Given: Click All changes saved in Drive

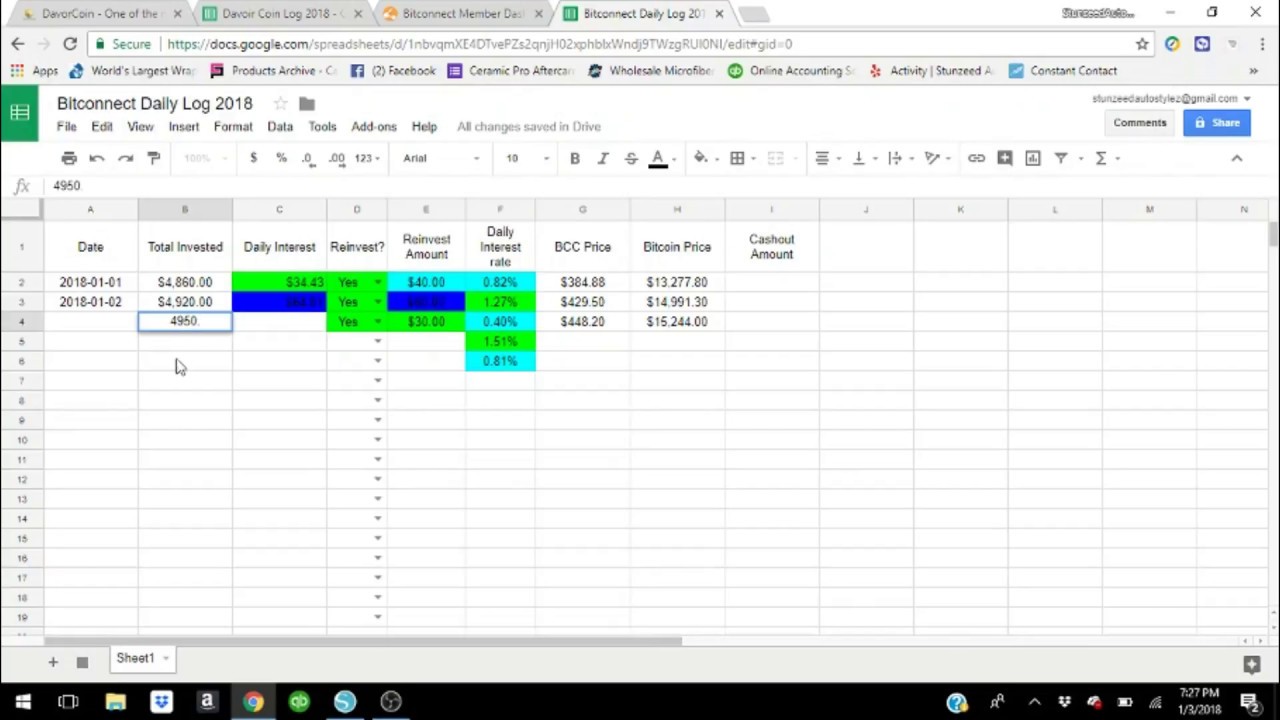Looking at the screenshot, I should 529,127.
